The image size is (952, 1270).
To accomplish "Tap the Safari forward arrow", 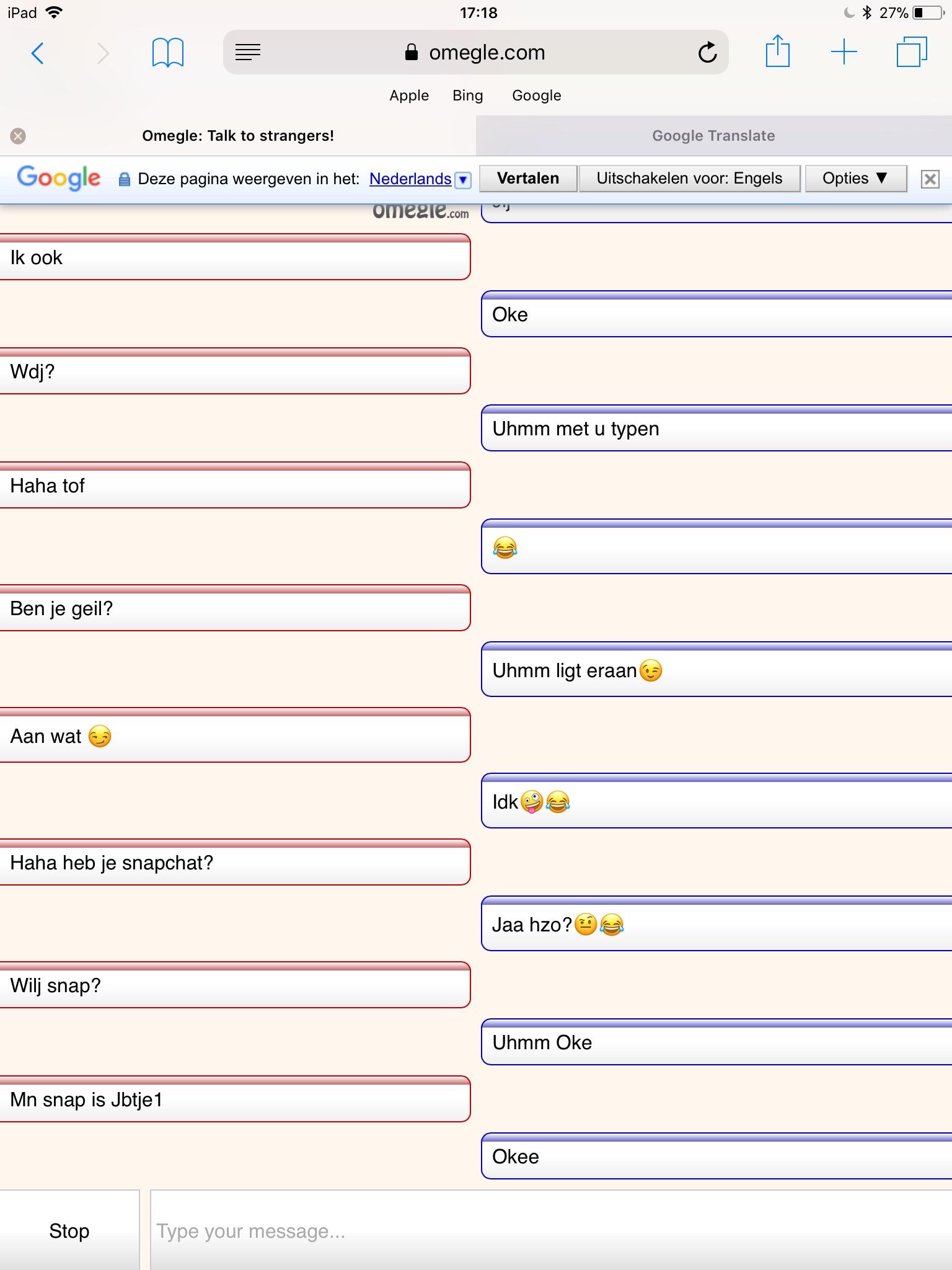I will [104, 53].
